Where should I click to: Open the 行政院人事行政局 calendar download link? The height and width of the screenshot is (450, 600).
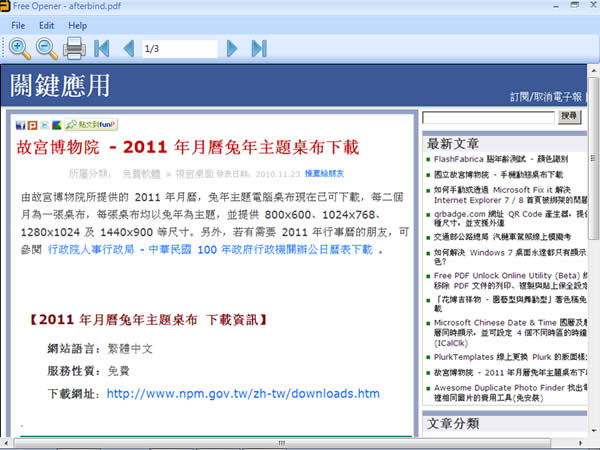point(210,249)
